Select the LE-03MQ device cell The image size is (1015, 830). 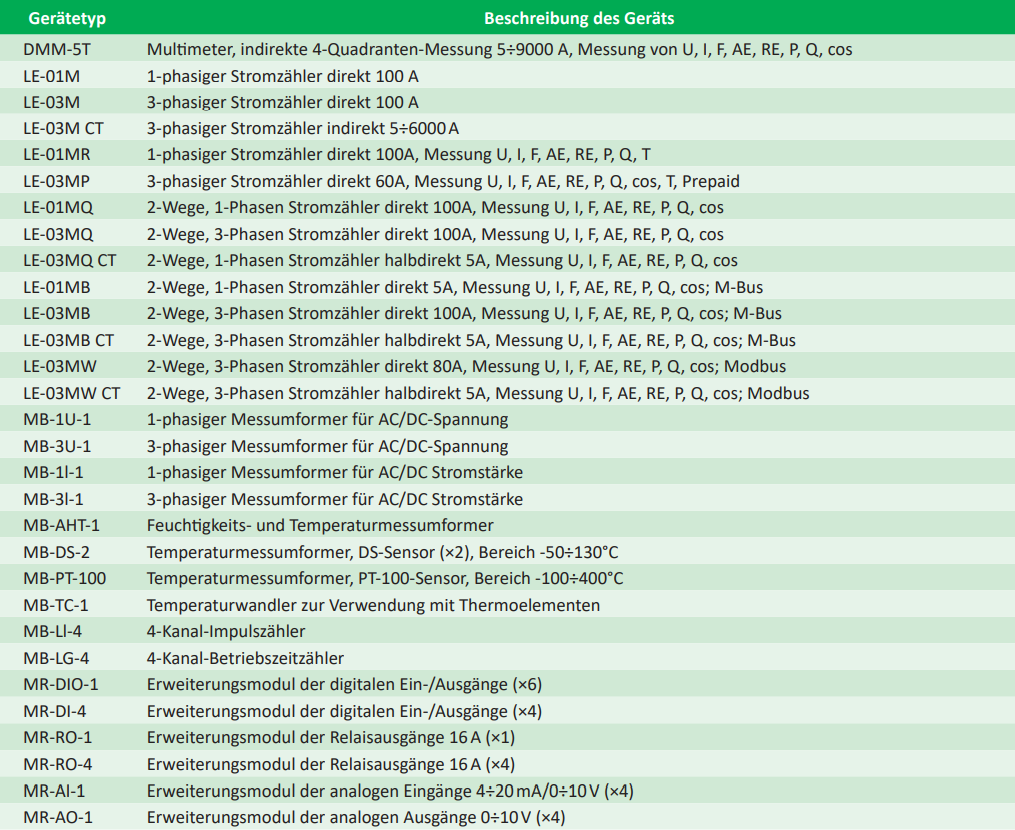pyautogui.click(x=58, y=234)
